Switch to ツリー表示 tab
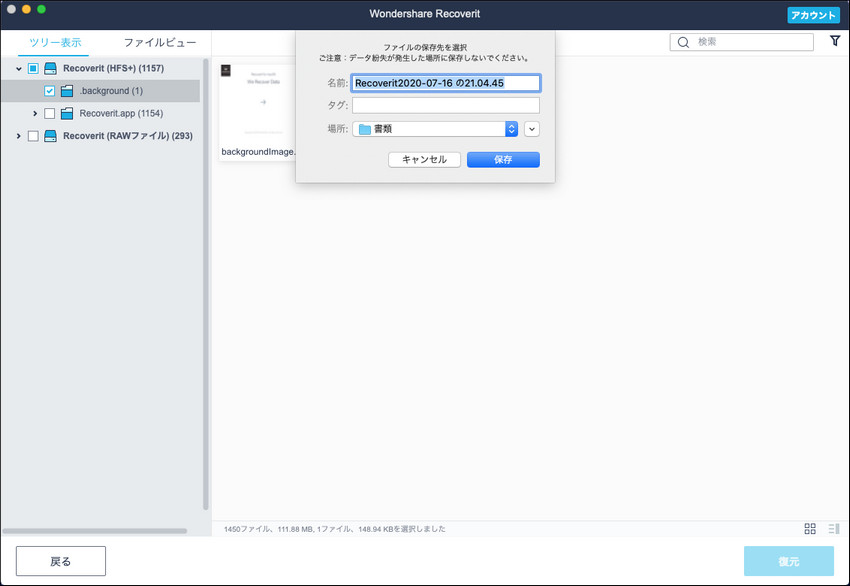This screenshot has width=850, height=586. point(55,42)
